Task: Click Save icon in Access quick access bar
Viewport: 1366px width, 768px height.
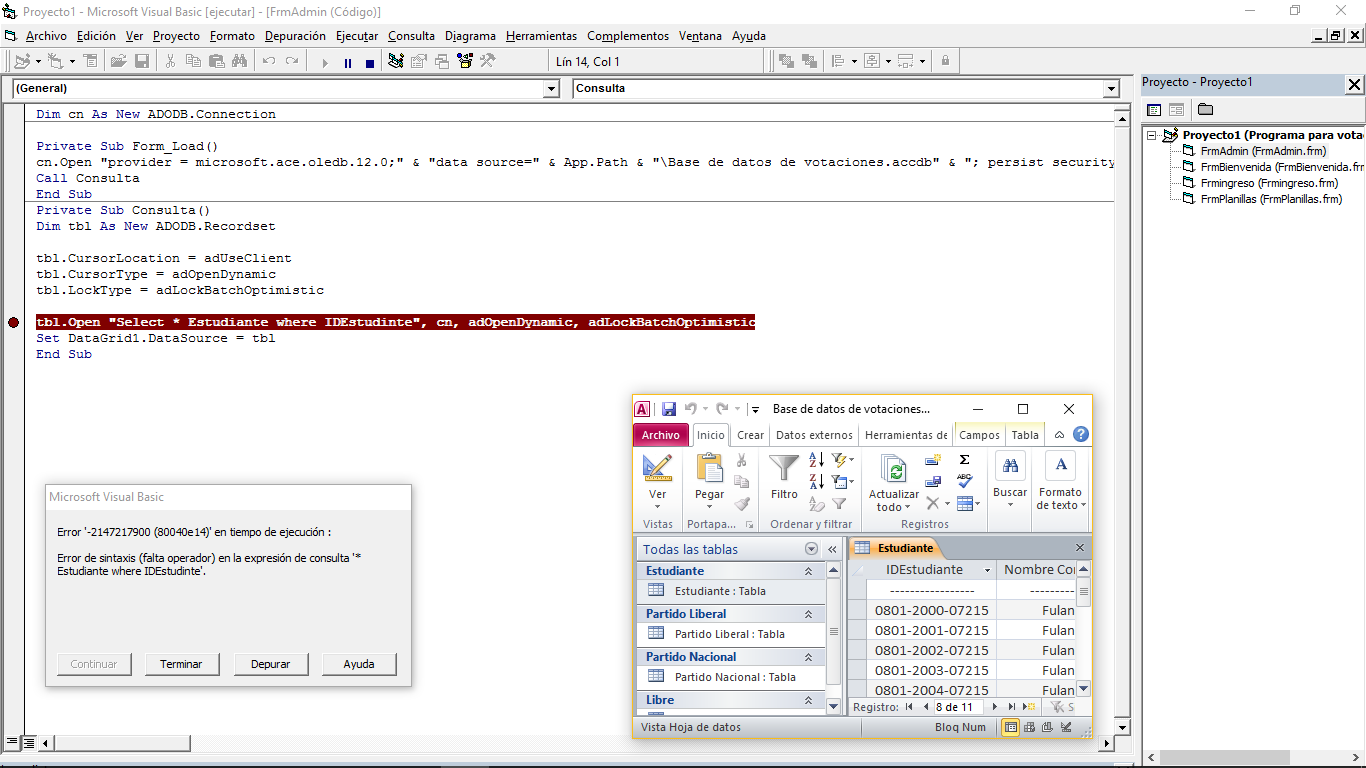Action: [x=669, y=409]
